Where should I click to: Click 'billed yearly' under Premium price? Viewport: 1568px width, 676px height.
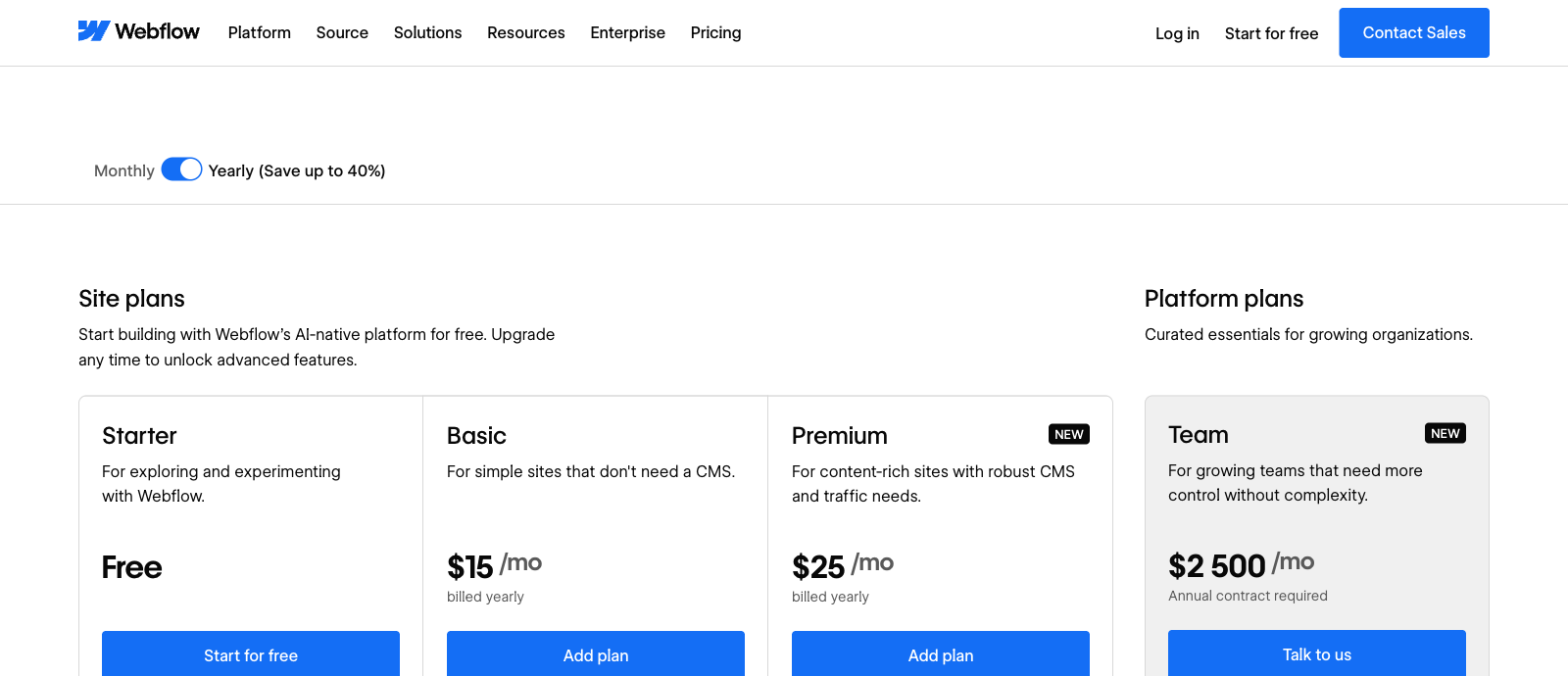point(830,597)
